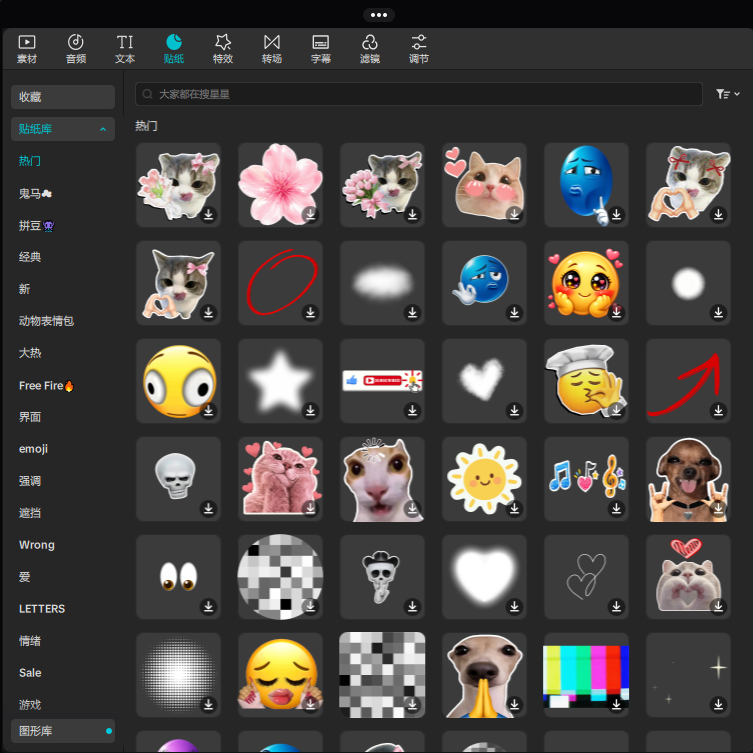
Task: Select the pink cat with hearts sticker
Action: [x=280, y=479]
